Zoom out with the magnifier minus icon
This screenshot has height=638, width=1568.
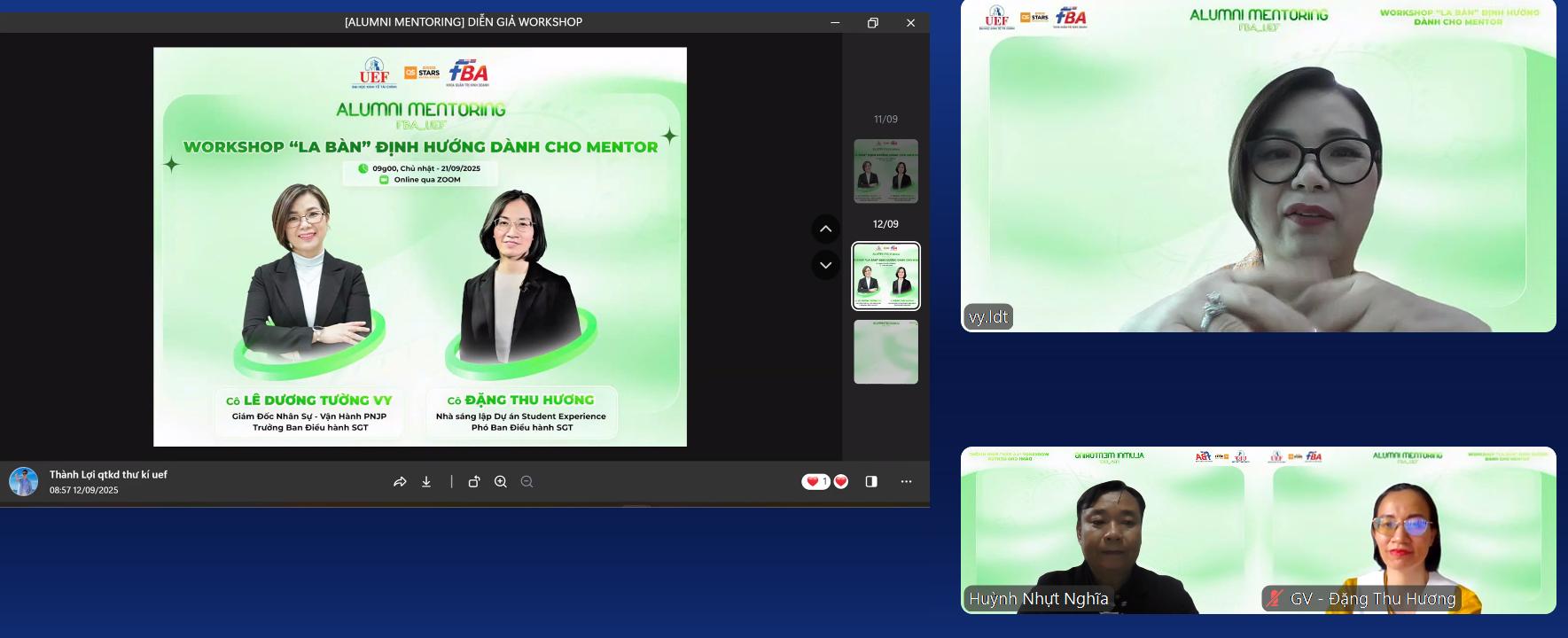[x=527, y=482]
